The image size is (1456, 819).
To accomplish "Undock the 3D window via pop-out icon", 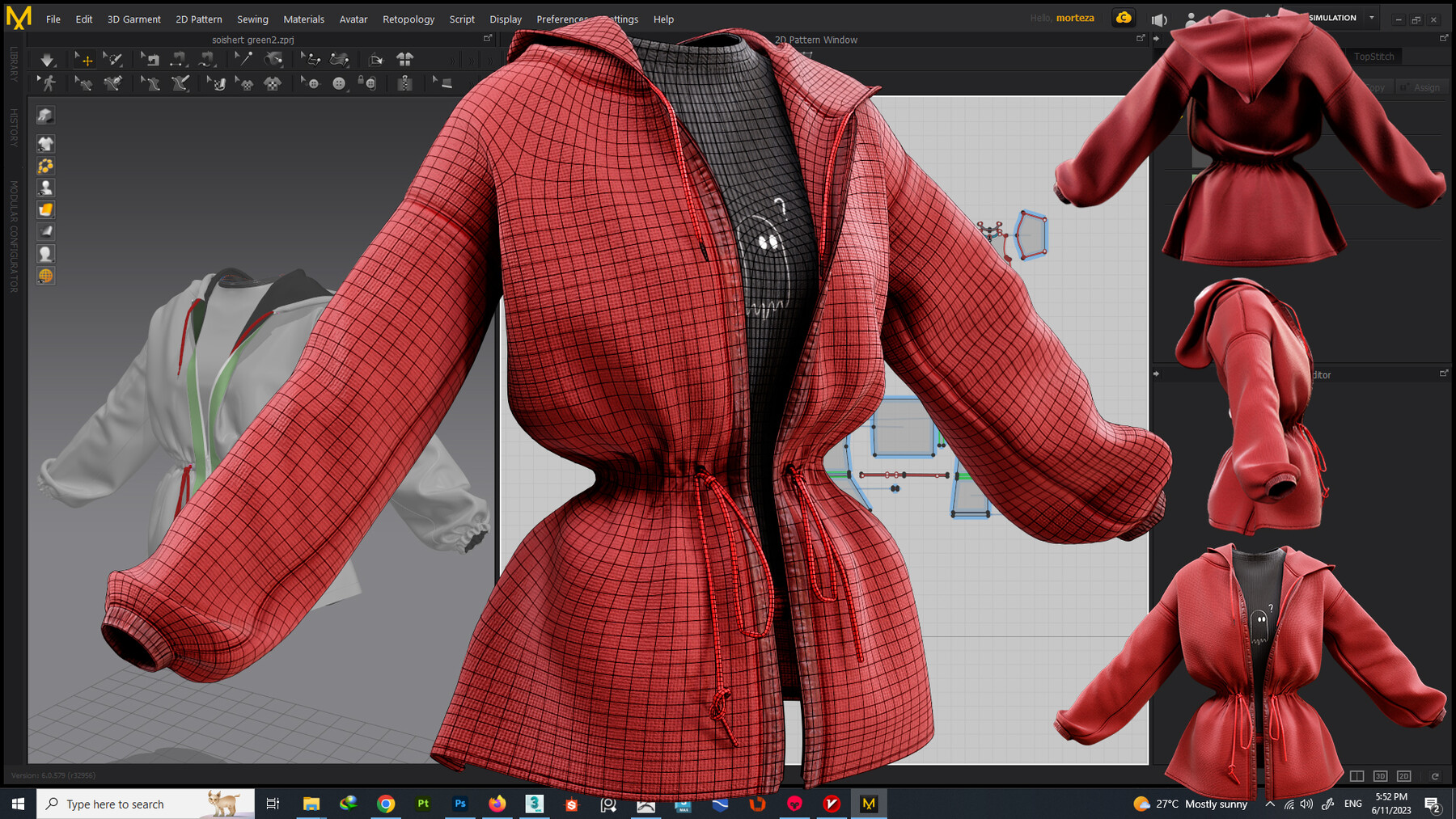I will point(488,38).
